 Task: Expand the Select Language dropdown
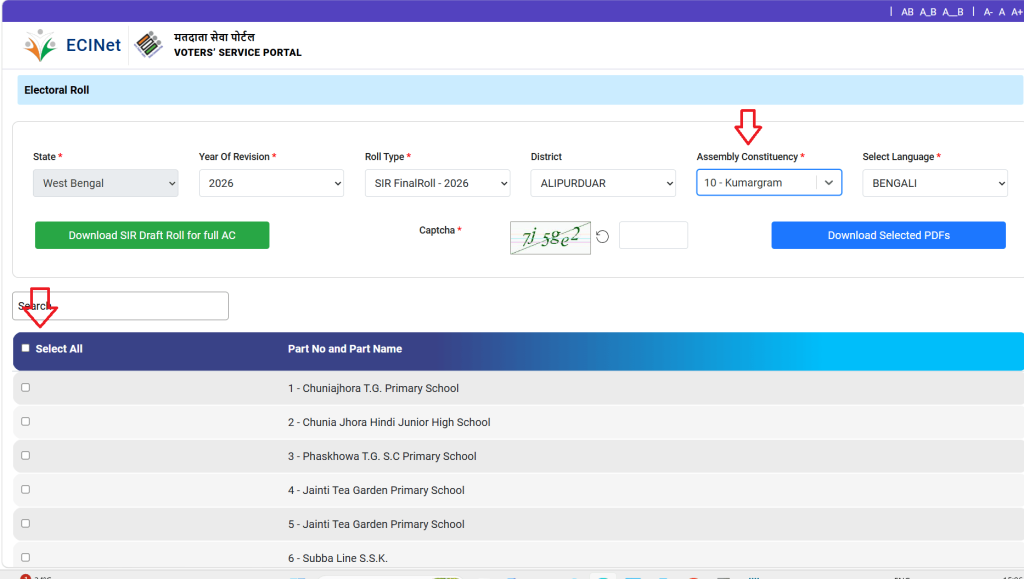click(934, 182)
